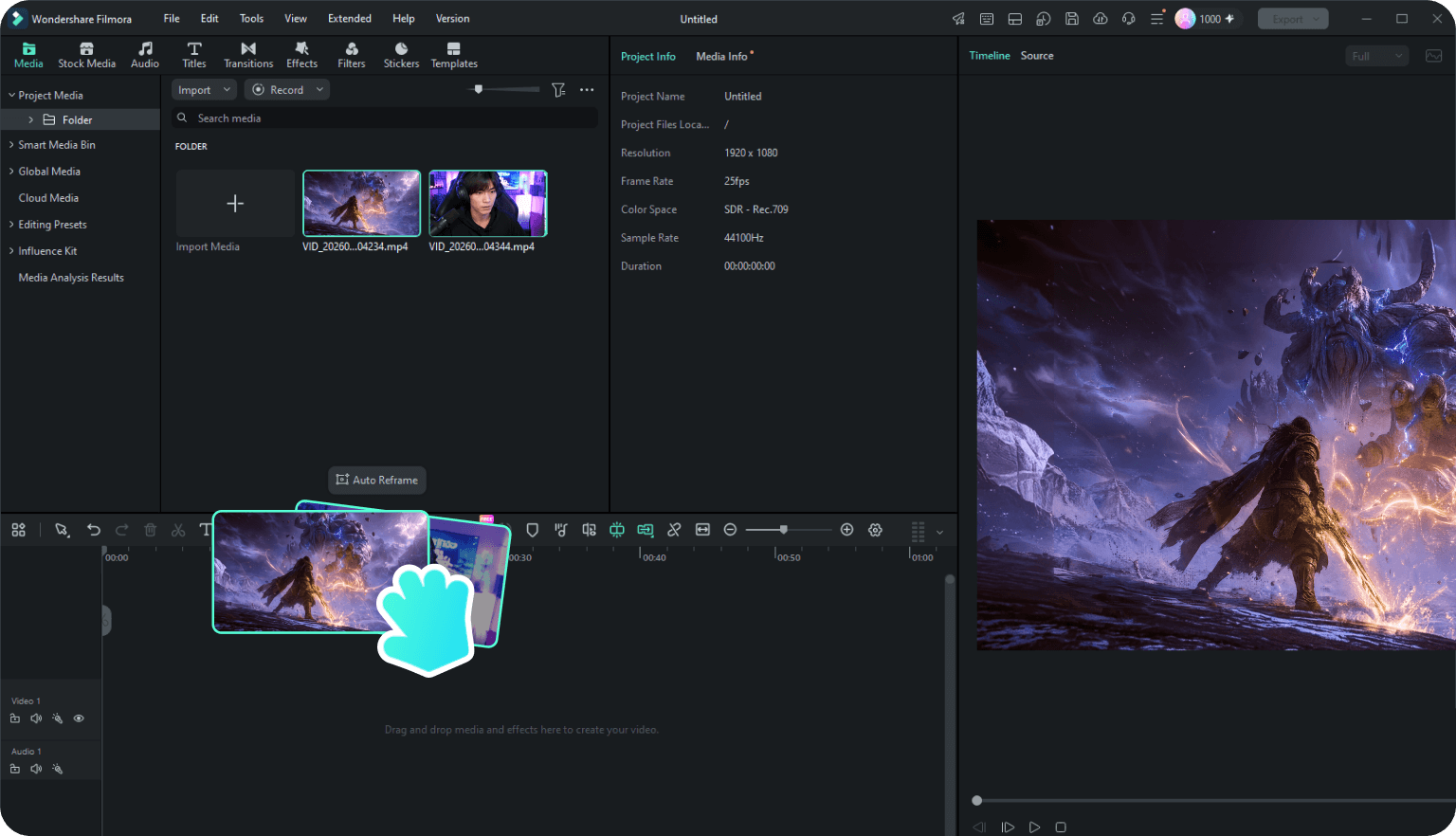Image resolution: width=1456 pixels, height=836 pixels.
Task: Expand the Smart Media Bin
Action: 11,145
